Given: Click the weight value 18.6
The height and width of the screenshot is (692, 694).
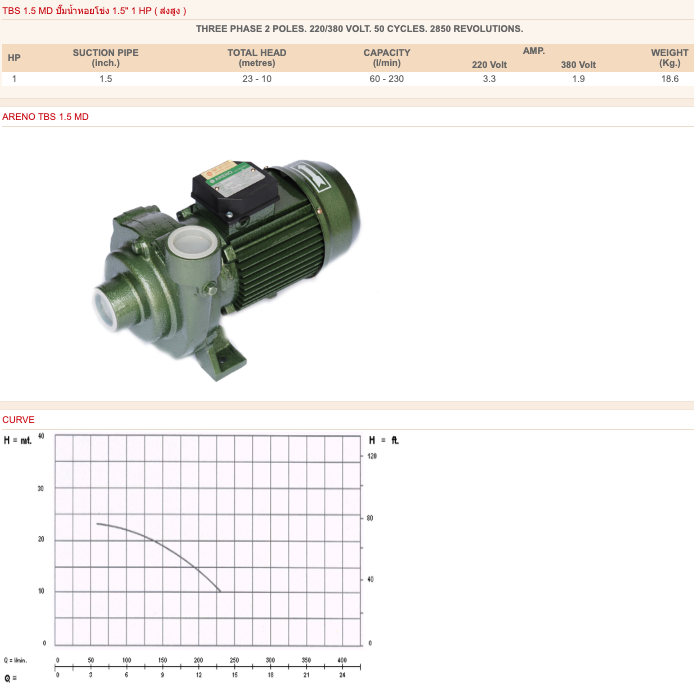Looking at the screenshot, I should click(670, 79).
